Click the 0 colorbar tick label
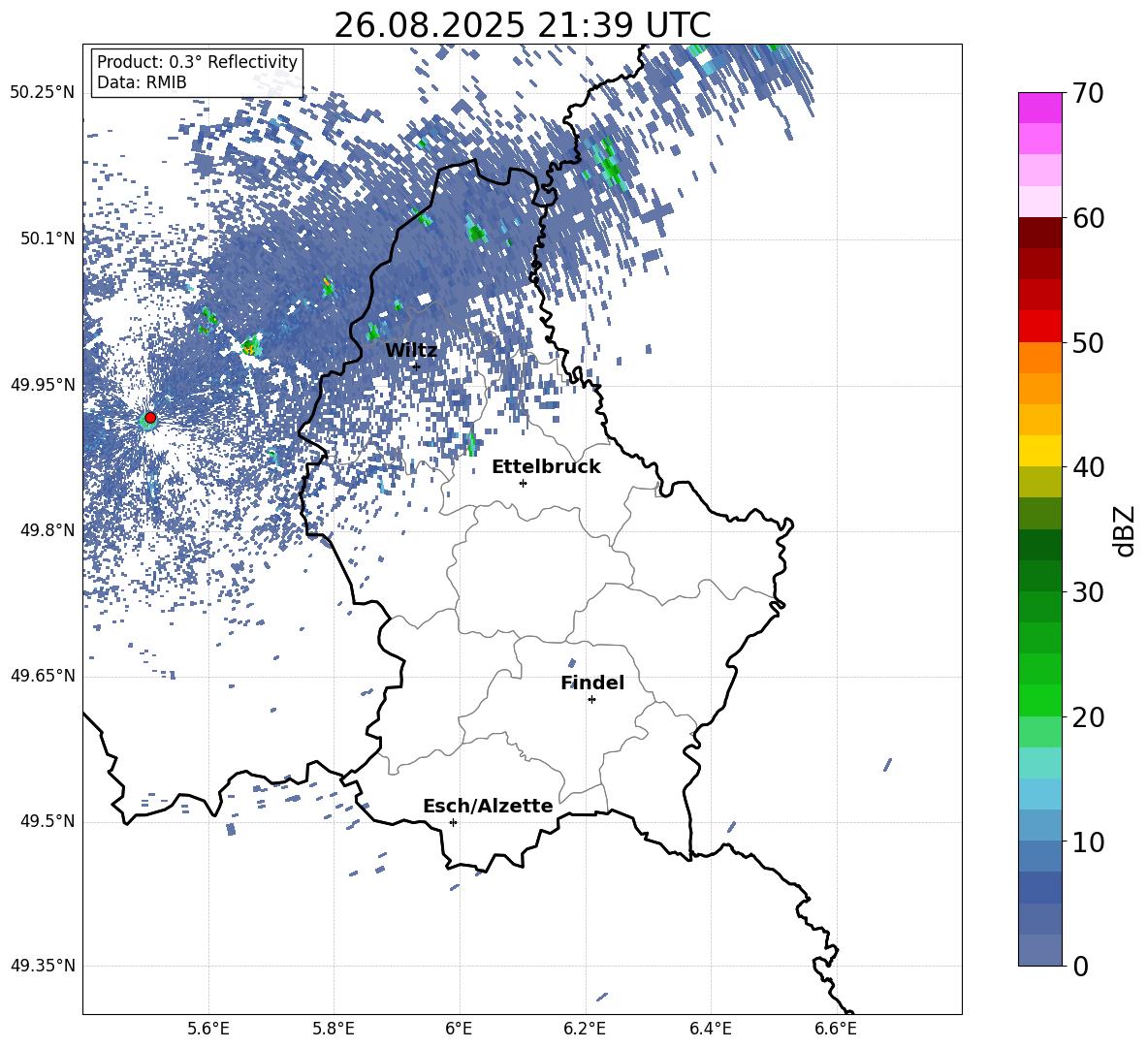The height and width of the screenshot is (1048, 1148). click(1081, 967)
